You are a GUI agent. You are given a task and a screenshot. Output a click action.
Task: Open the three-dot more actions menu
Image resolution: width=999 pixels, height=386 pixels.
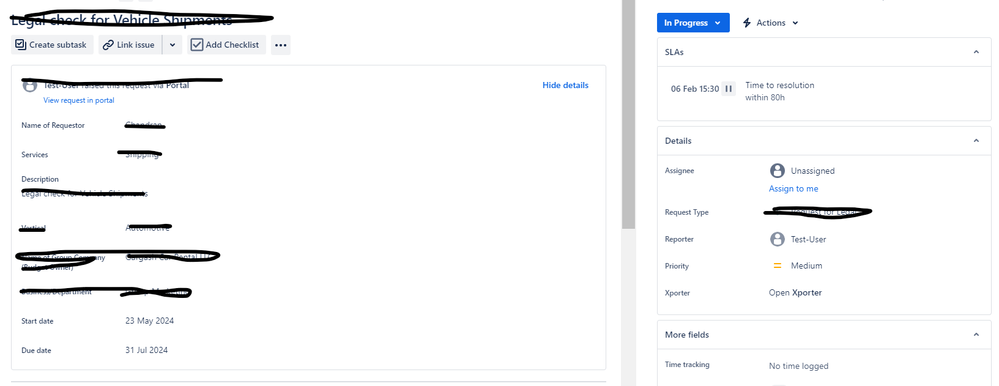[x=281, y=45]
